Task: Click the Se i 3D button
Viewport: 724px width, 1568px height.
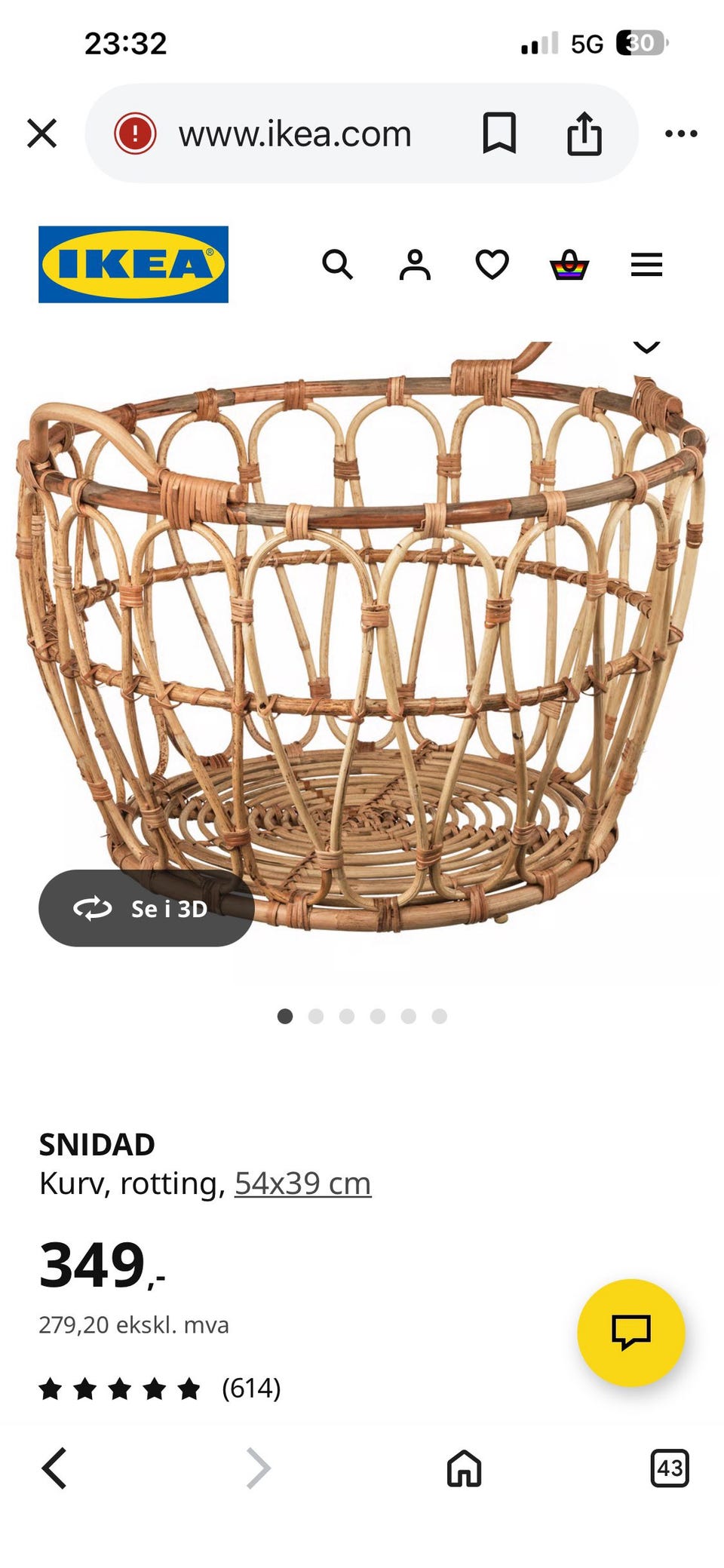Action: [x=146, y=908]
